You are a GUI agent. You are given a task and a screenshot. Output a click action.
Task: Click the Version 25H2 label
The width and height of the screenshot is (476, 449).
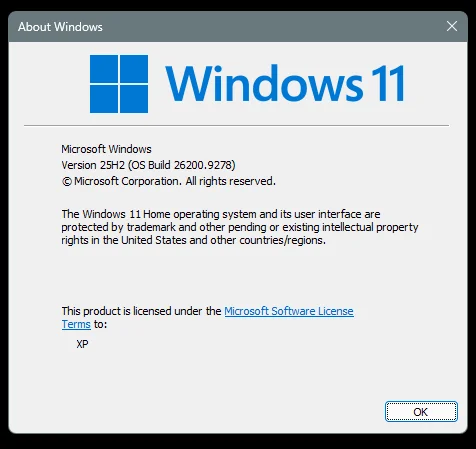tap(93, 165)
